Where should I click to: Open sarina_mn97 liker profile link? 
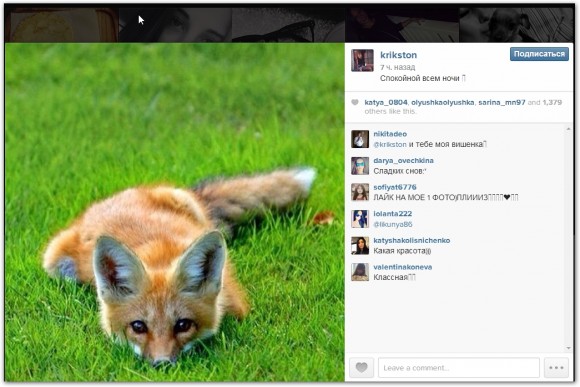502,102
